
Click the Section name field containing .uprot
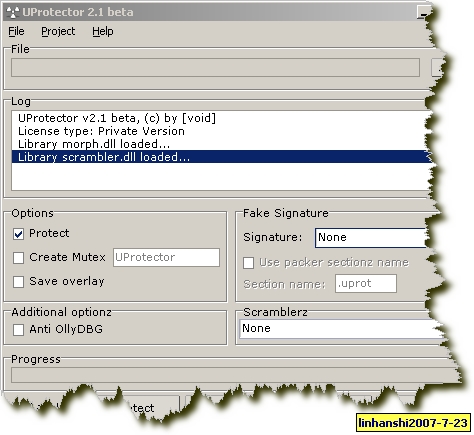pyautogui.click(x=366, y=284)
